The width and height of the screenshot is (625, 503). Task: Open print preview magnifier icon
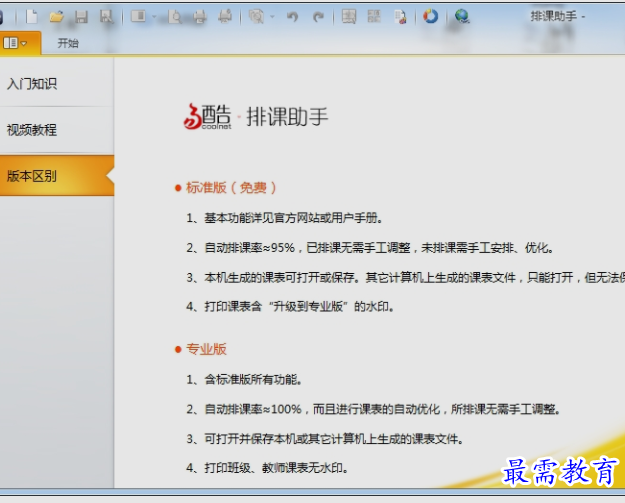tap(175, 17)
